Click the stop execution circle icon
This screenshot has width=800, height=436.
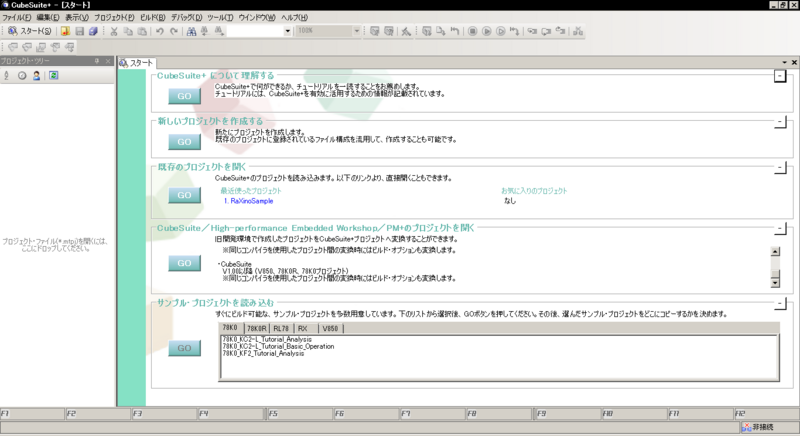472,31
